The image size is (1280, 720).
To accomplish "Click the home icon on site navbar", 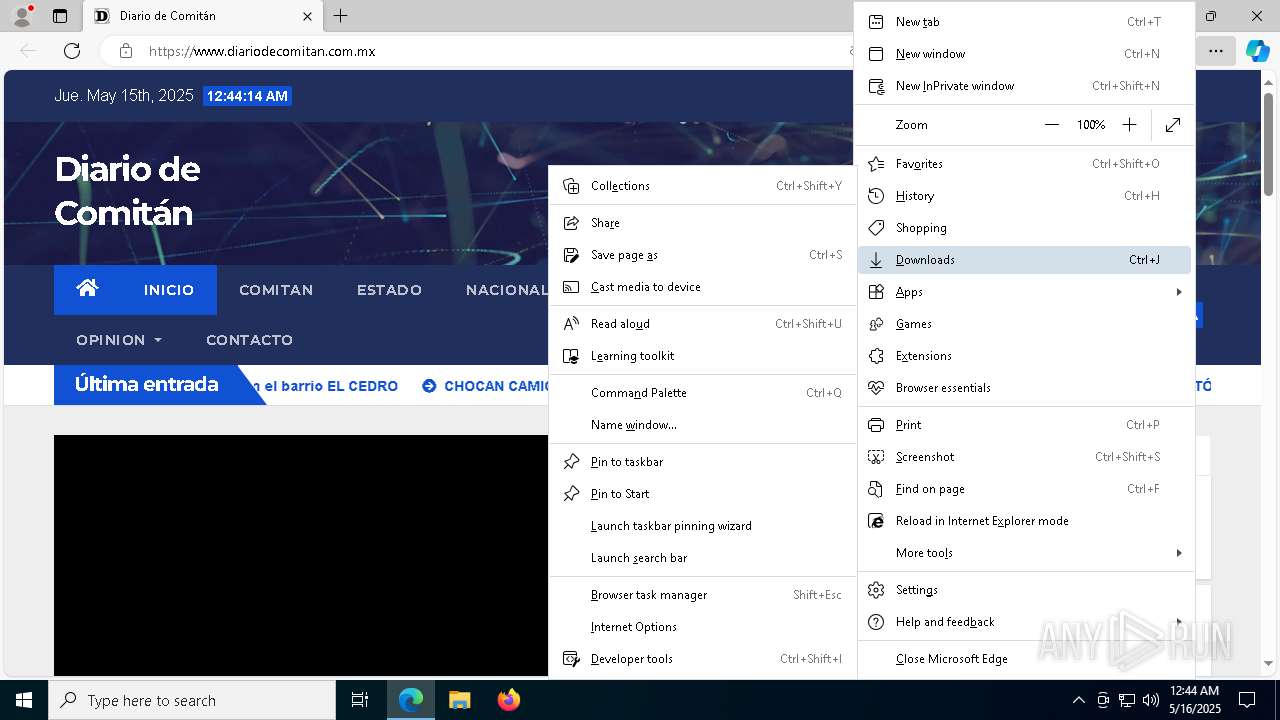I will (x=87, y=289).
